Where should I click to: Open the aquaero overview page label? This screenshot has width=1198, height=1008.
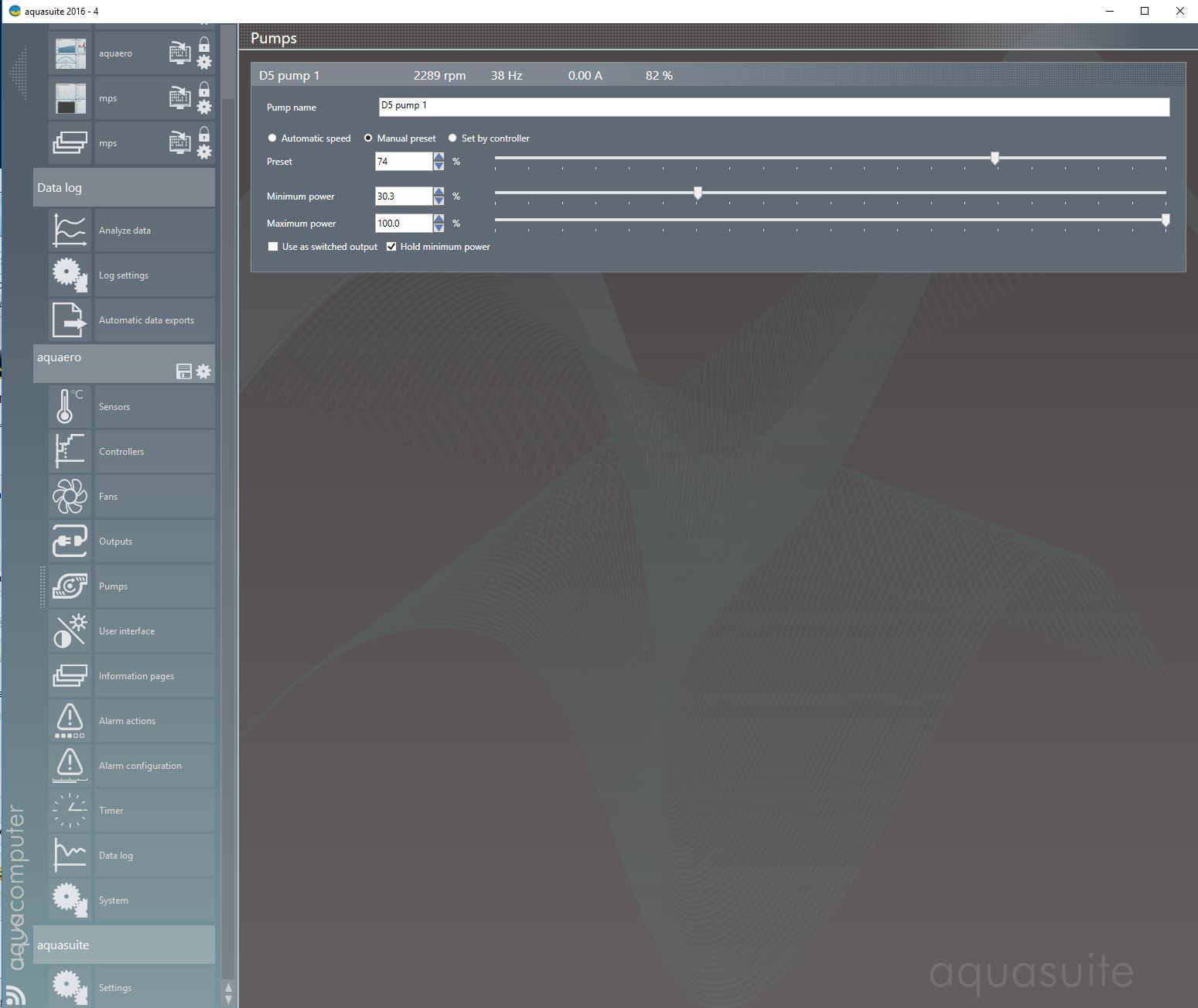point(115,53)
